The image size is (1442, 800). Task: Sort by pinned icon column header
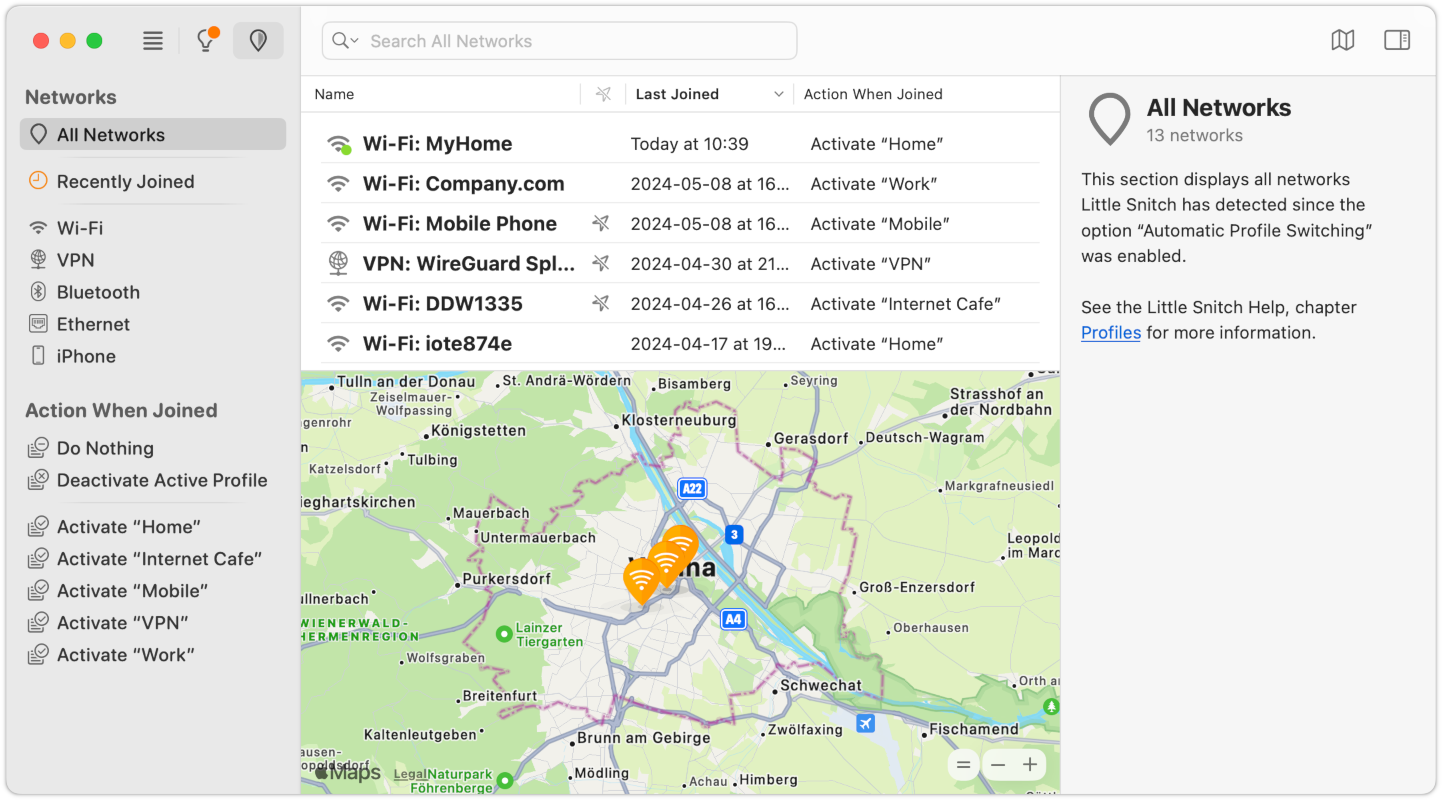click(603, 94)
